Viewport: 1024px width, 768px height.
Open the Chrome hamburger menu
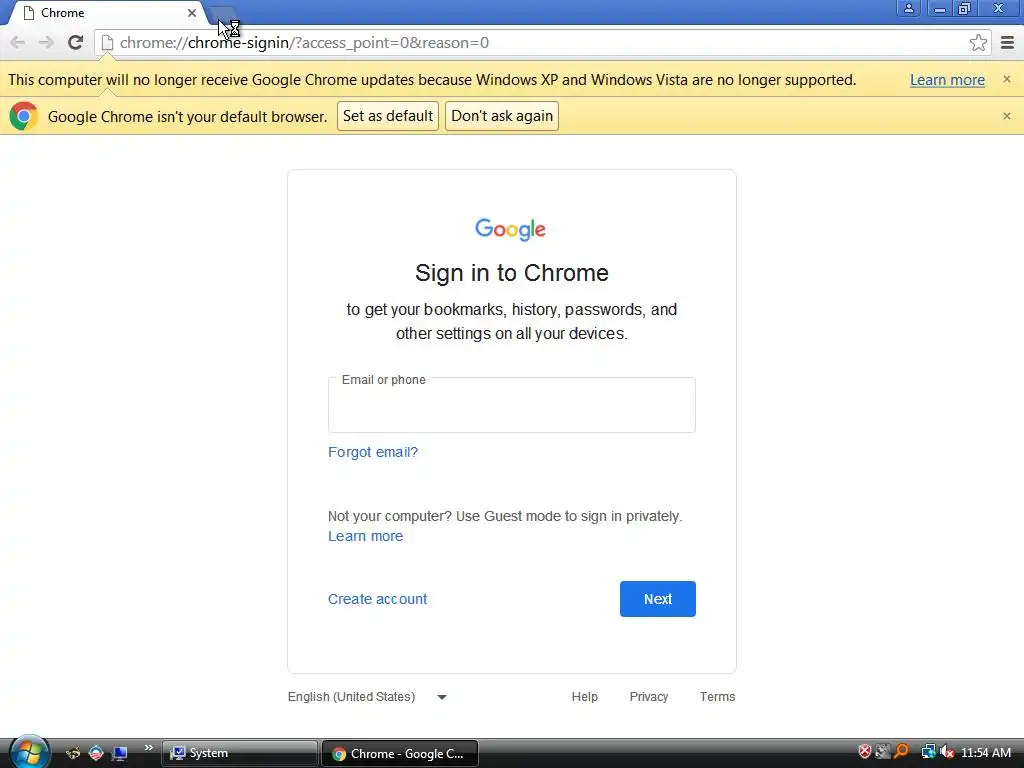pos(1007,42)
